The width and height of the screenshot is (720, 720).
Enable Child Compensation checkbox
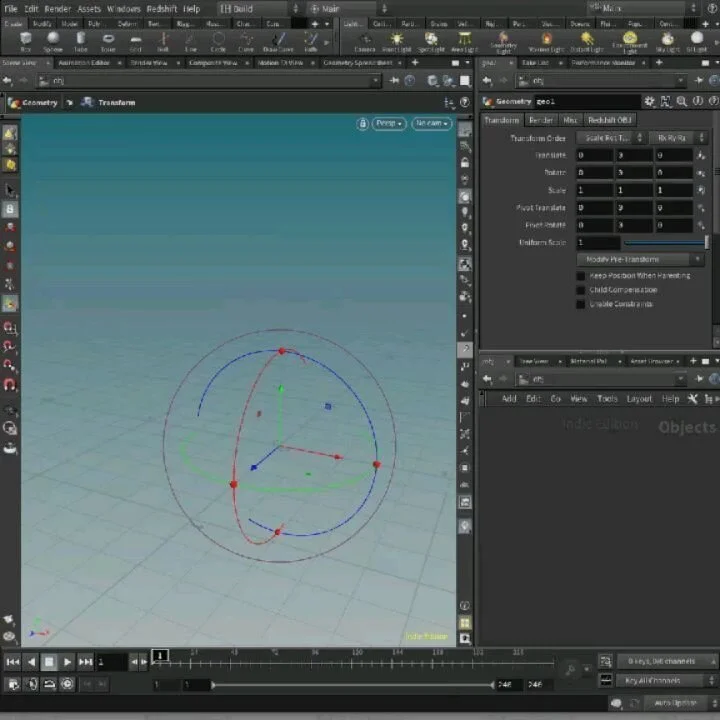coord(581,290)
